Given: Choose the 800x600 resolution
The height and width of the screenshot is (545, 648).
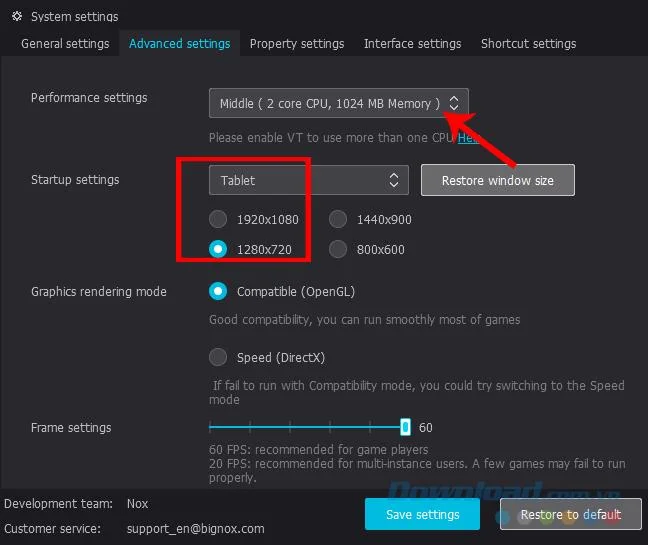Looking at the screenshot, I should click(338, 249).
